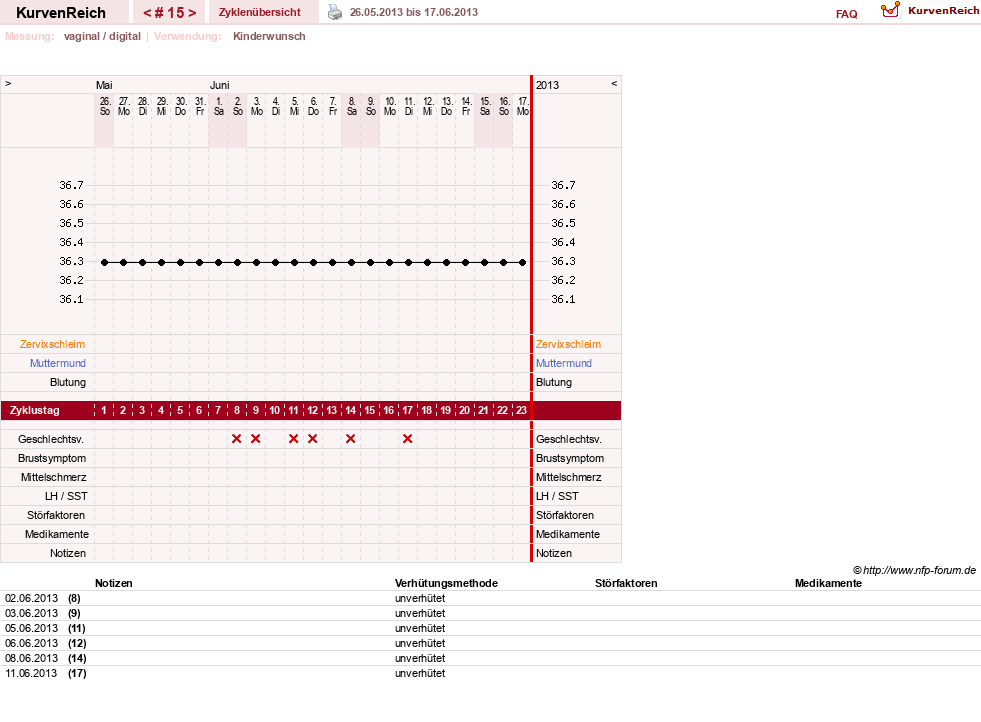Click the left Mittelschmerz row label

[x=53, y=477]
